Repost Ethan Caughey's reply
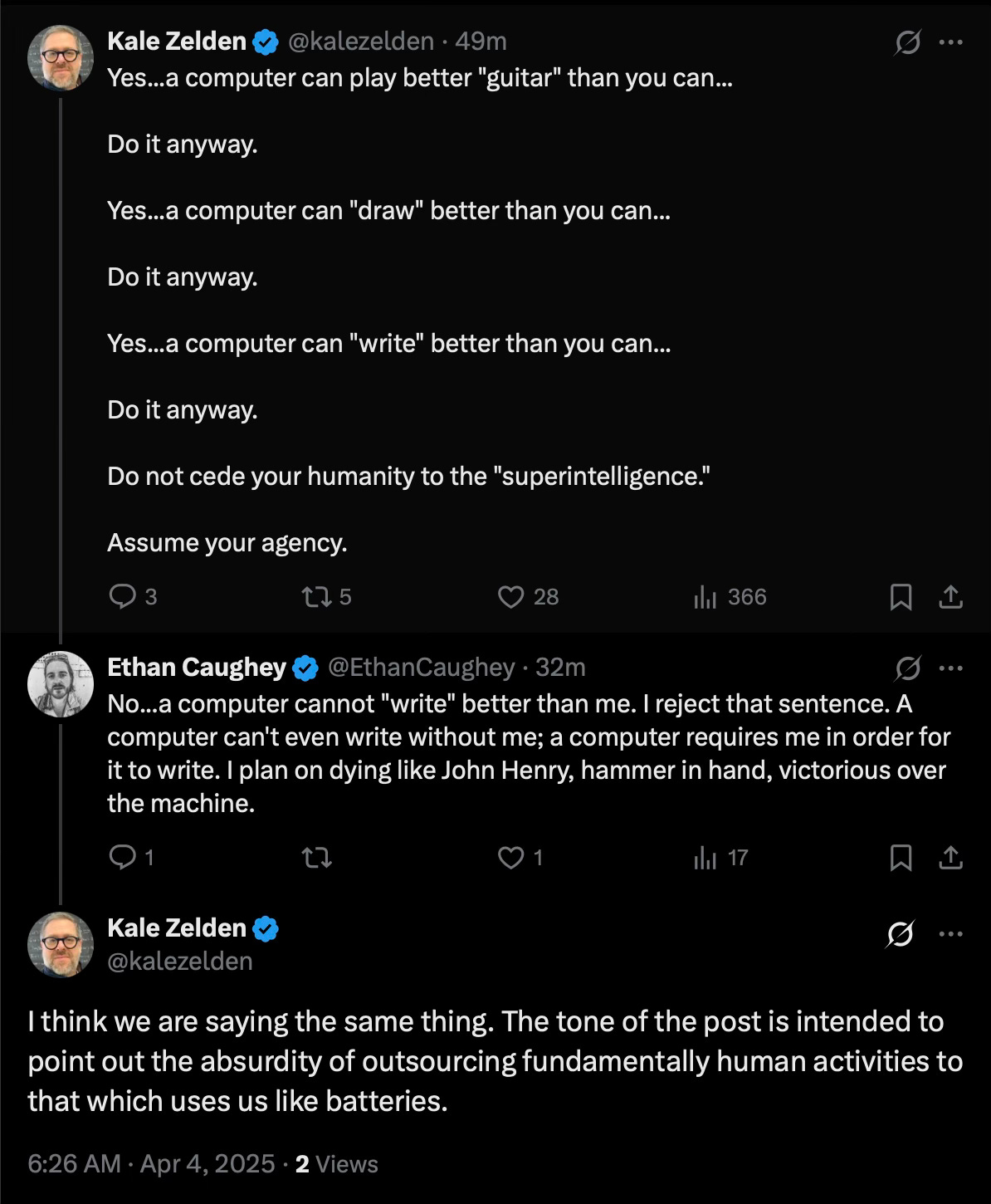This screenshot has width=991, height=1204. click(x=315, y=857)
